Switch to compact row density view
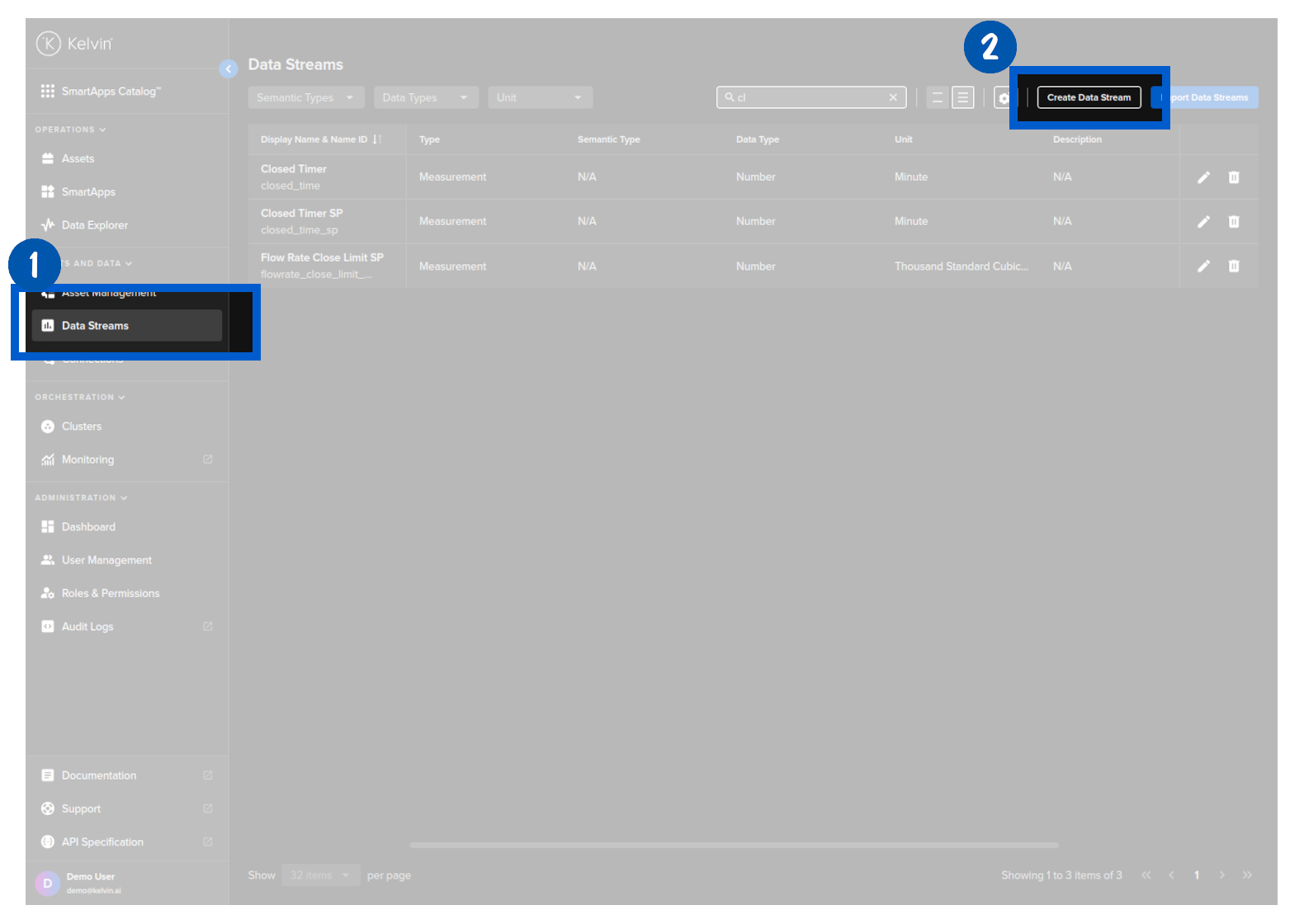The width and height of the screenshot is (1304, 924). coord(937,97)
